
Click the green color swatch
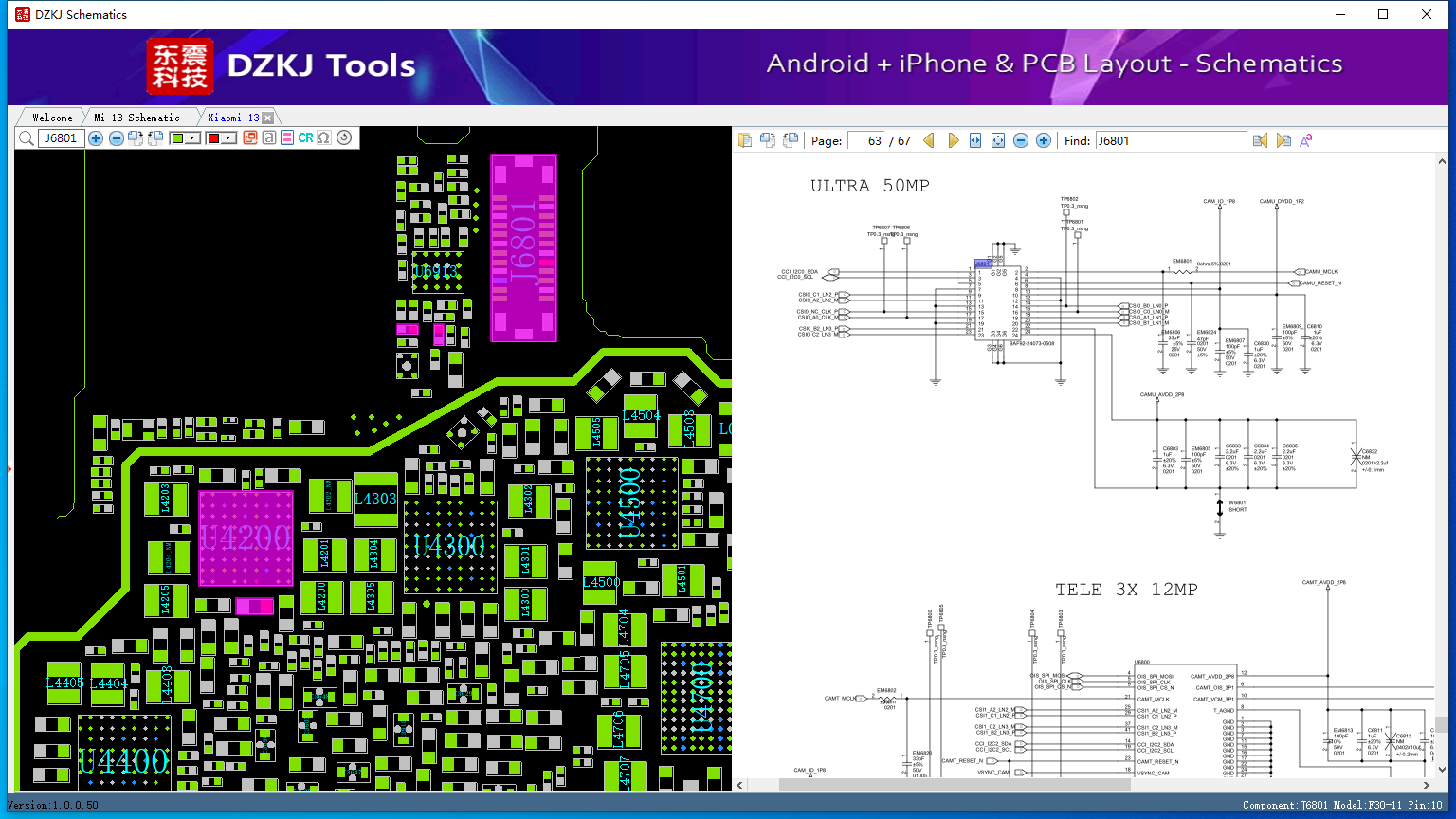tap(177, 138)
